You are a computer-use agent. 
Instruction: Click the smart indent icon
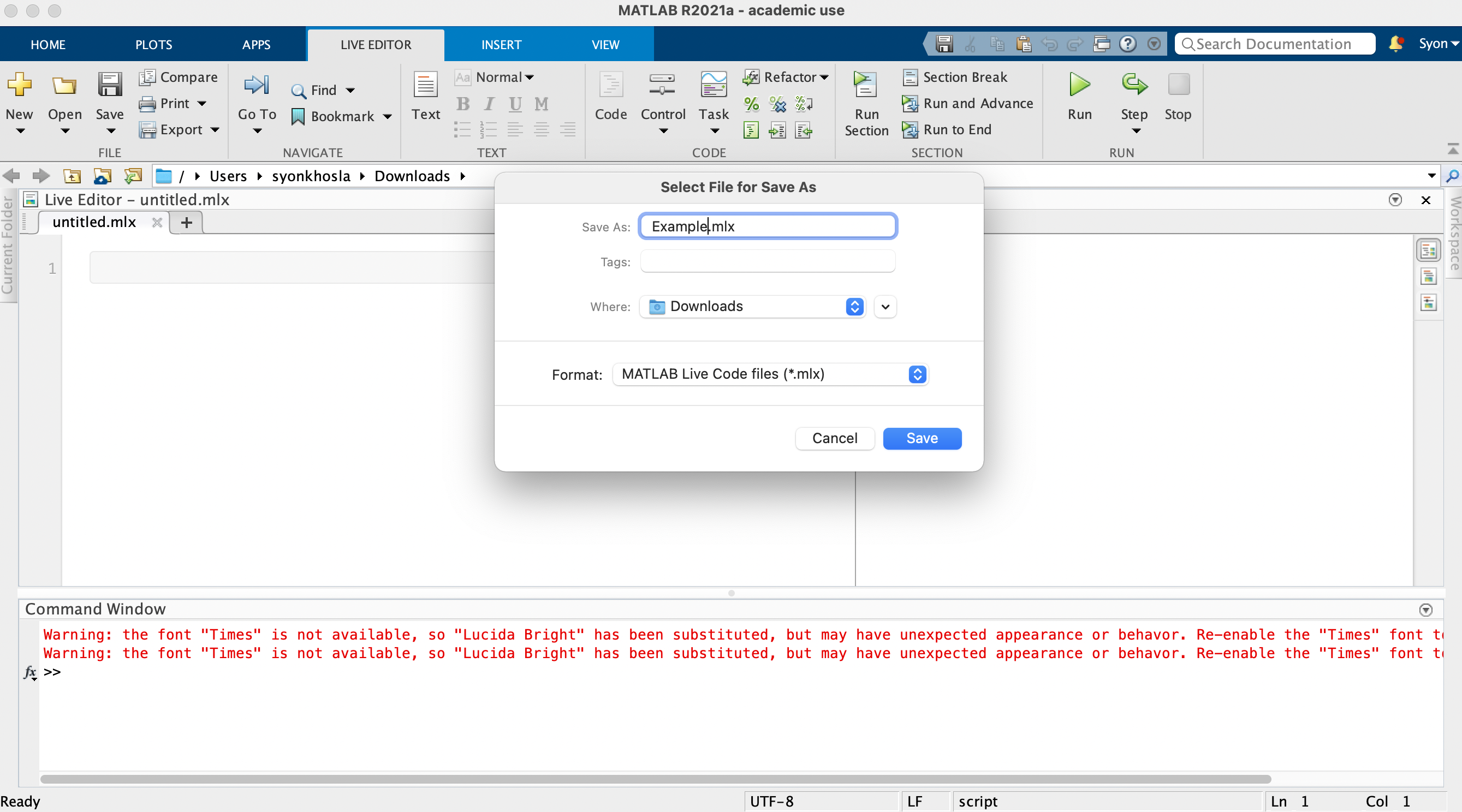click(751, 130)
